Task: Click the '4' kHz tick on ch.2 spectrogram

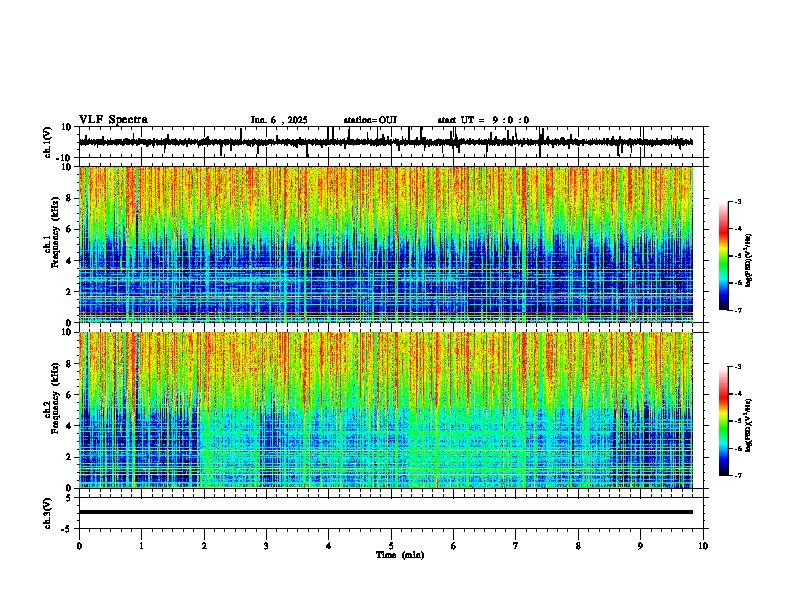Action: click(70, 426)
